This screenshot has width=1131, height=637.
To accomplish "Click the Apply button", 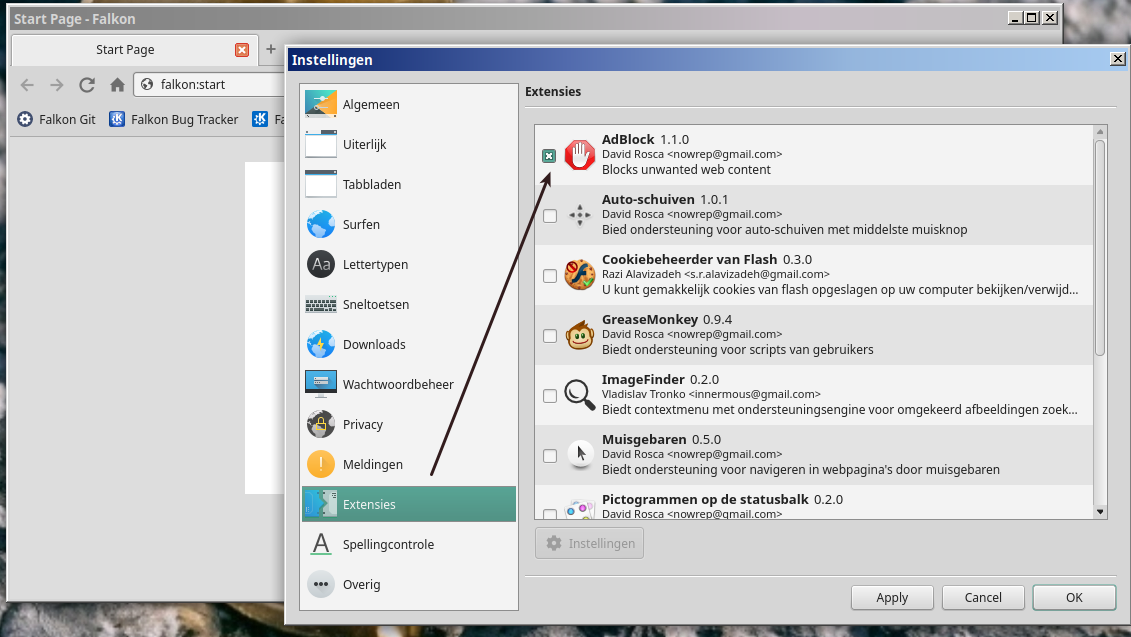I will pos(892,597).
